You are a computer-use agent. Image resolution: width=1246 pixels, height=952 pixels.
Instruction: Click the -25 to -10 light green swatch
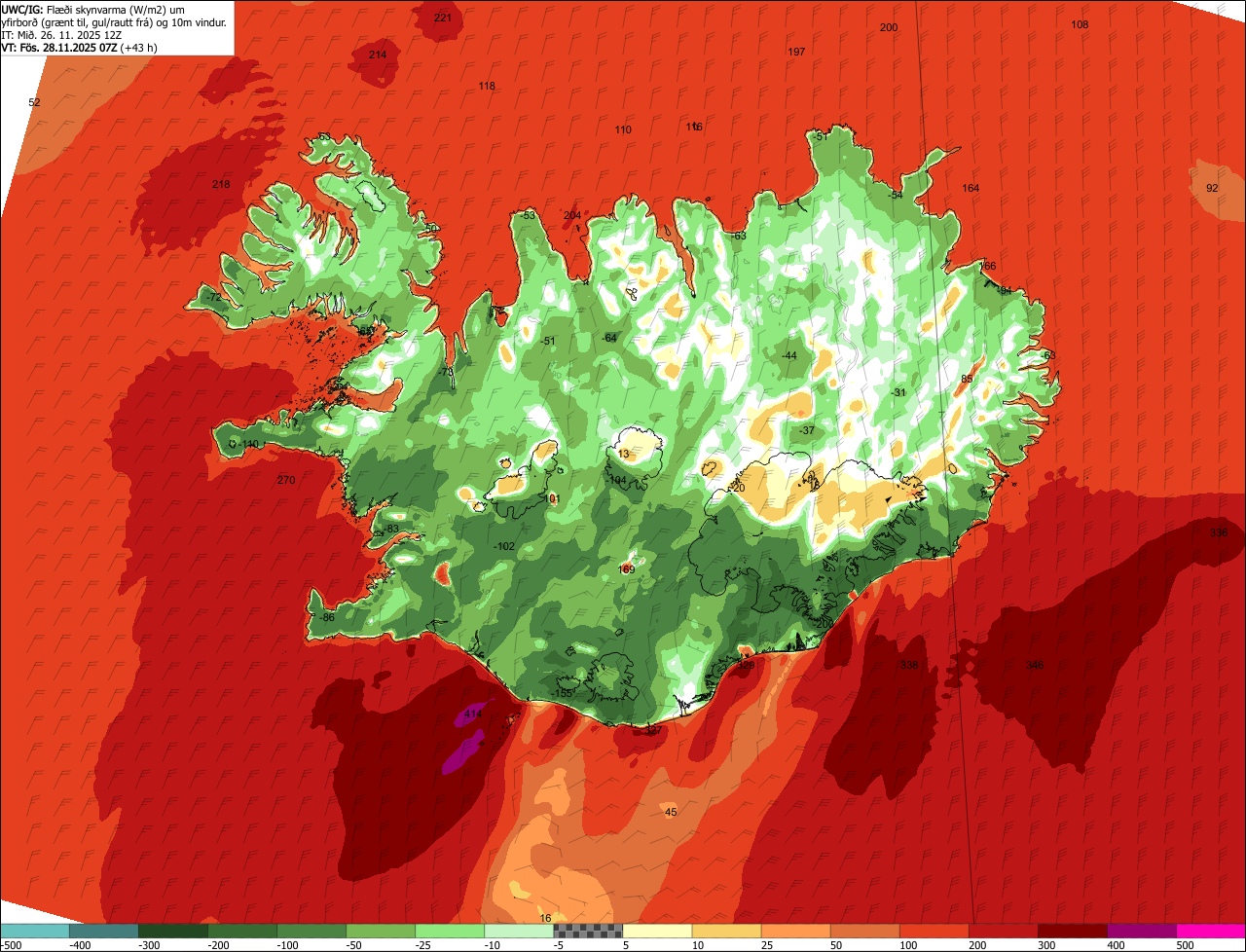coord(449,931)
